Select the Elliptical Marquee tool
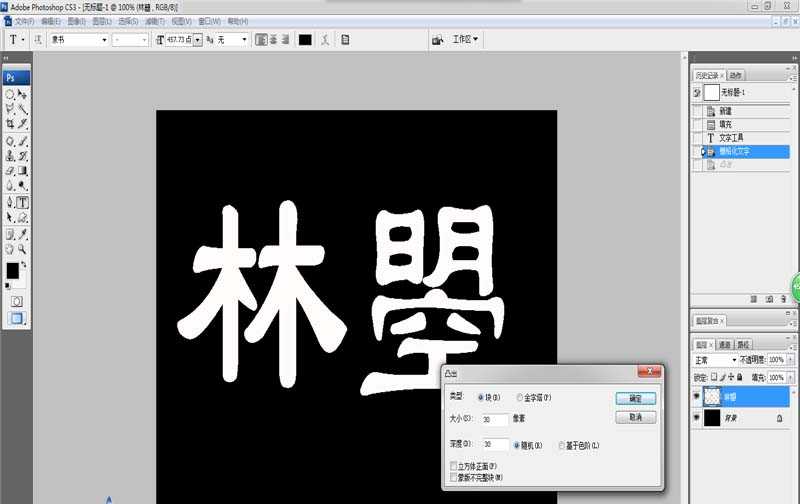 coord(10,94)
